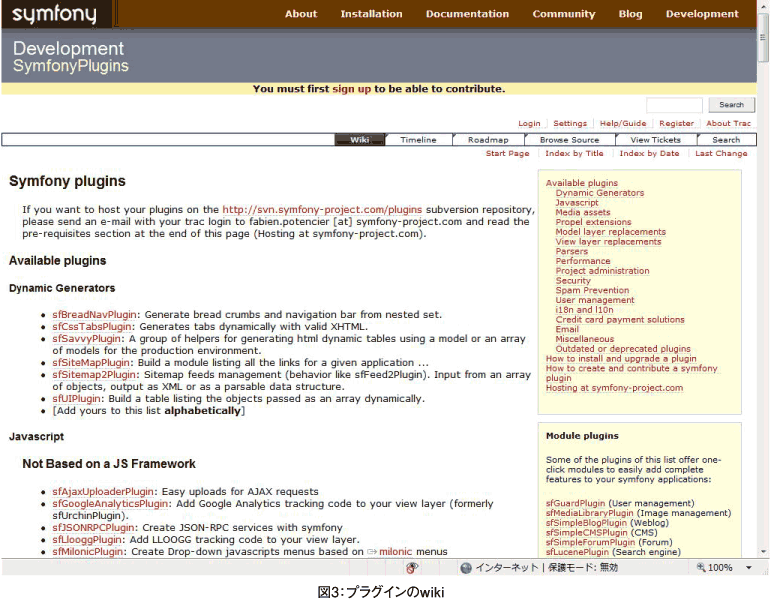Open the Community menu item

pyautogui.click(x=563, y=14)
